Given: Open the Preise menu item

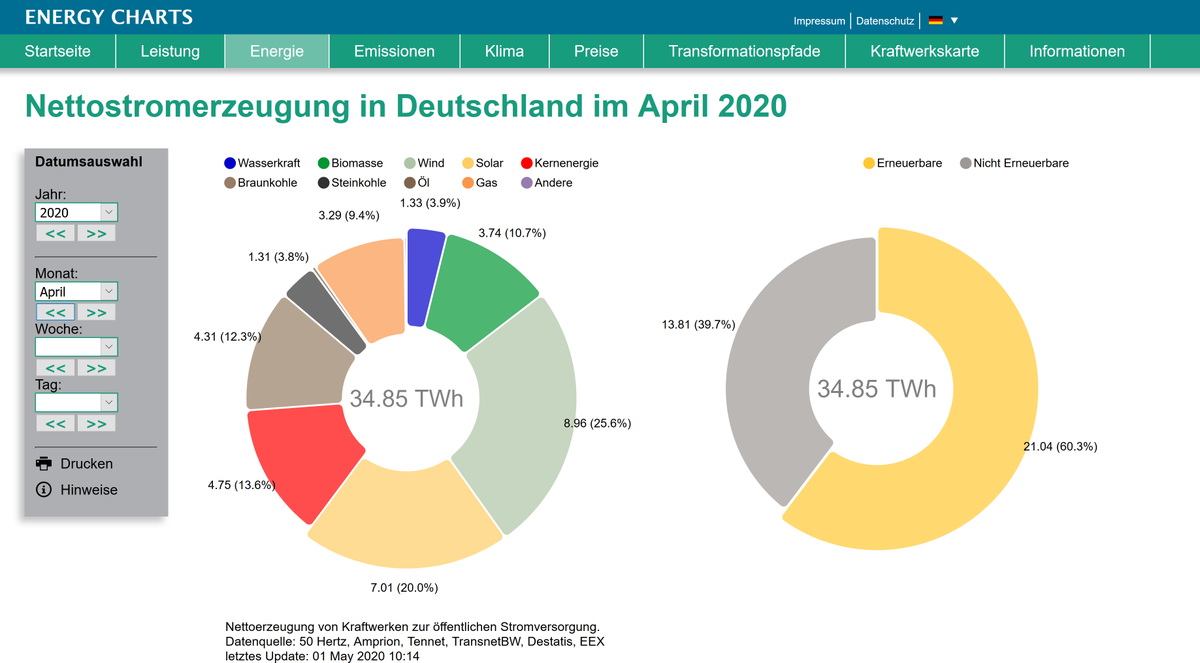Looking at the screenshot, I should coord(596,51).
